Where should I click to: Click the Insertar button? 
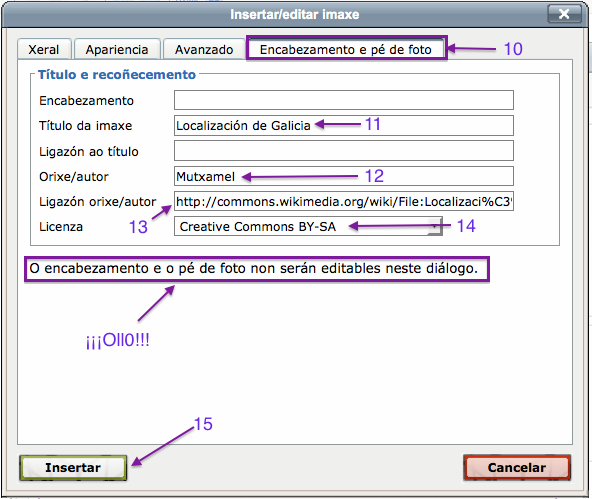click(x=73, y=467)
